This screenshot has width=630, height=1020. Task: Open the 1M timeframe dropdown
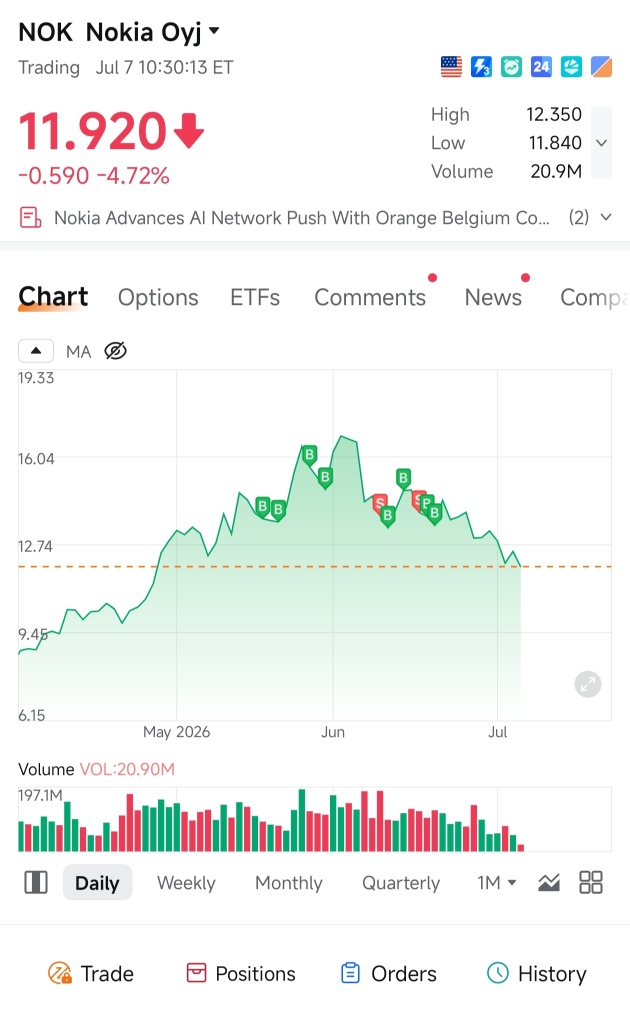pos(497,883)
